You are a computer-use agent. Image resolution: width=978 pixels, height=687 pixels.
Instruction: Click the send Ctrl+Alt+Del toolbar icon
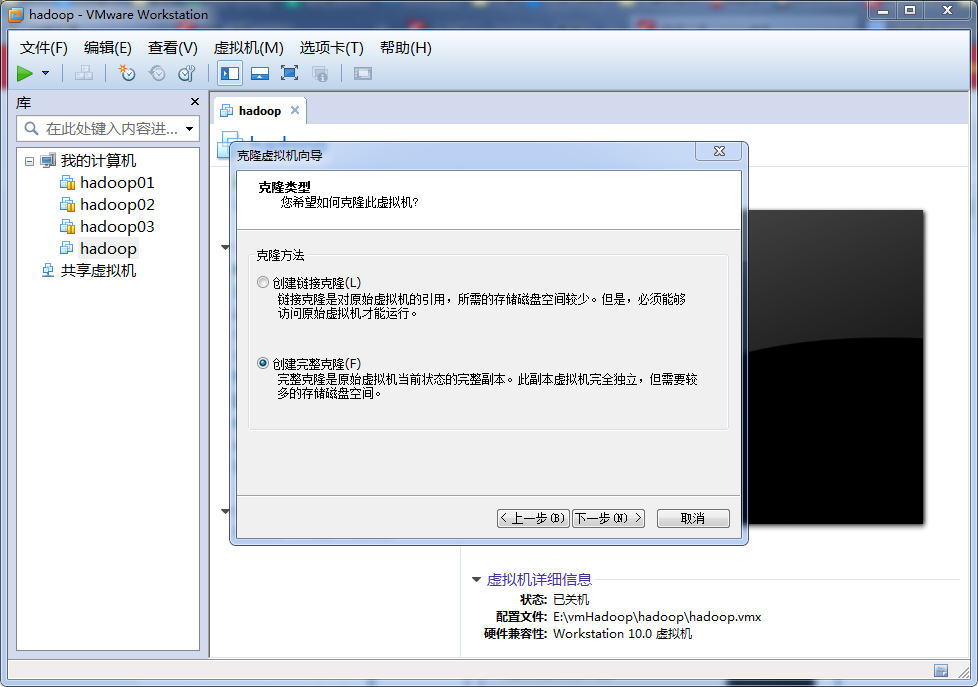pos(84,74)
